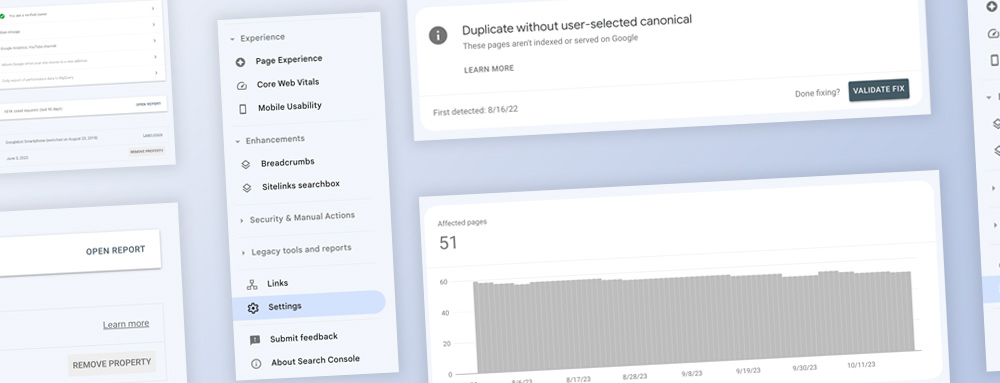
Task: Click the Submit feedback icon
Action: 255,340
